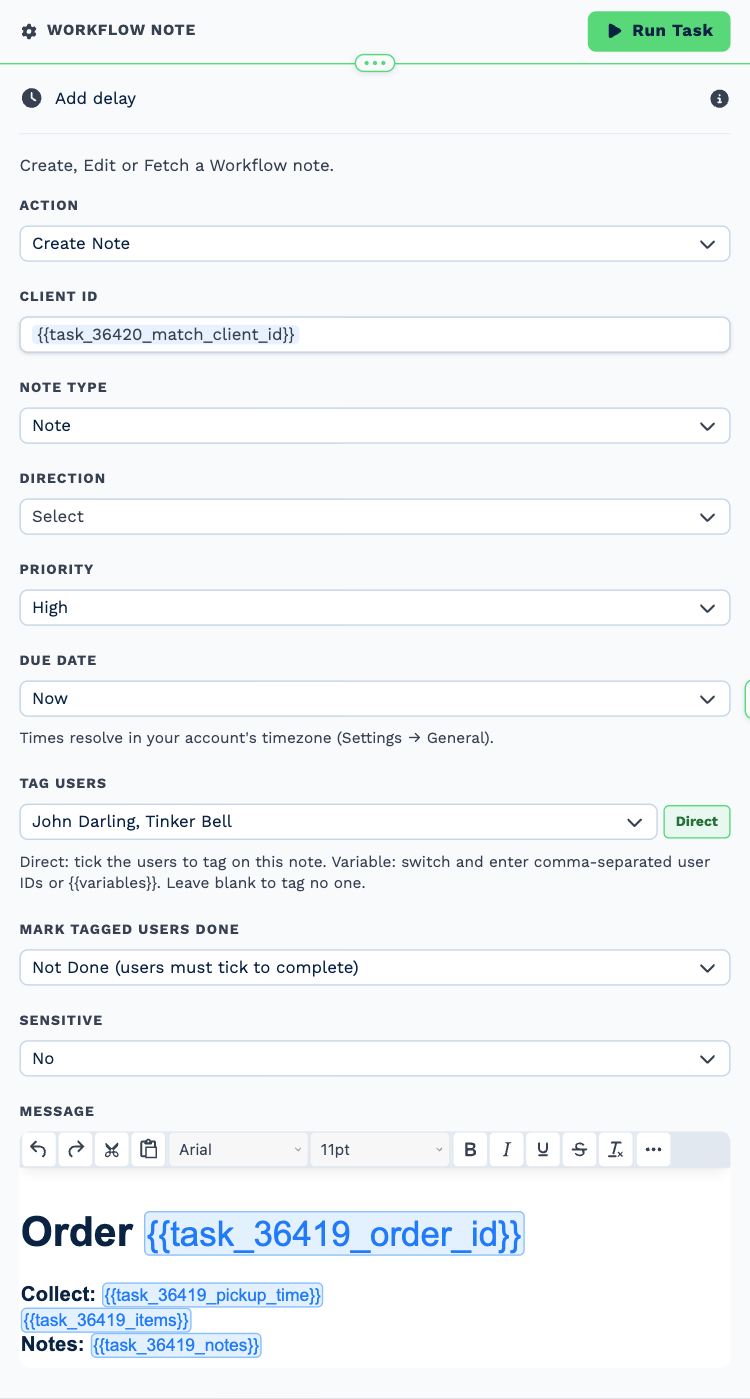Undo last edit in message editor
Viewport: 750px width, 1399px height.
click(38, 1150)
